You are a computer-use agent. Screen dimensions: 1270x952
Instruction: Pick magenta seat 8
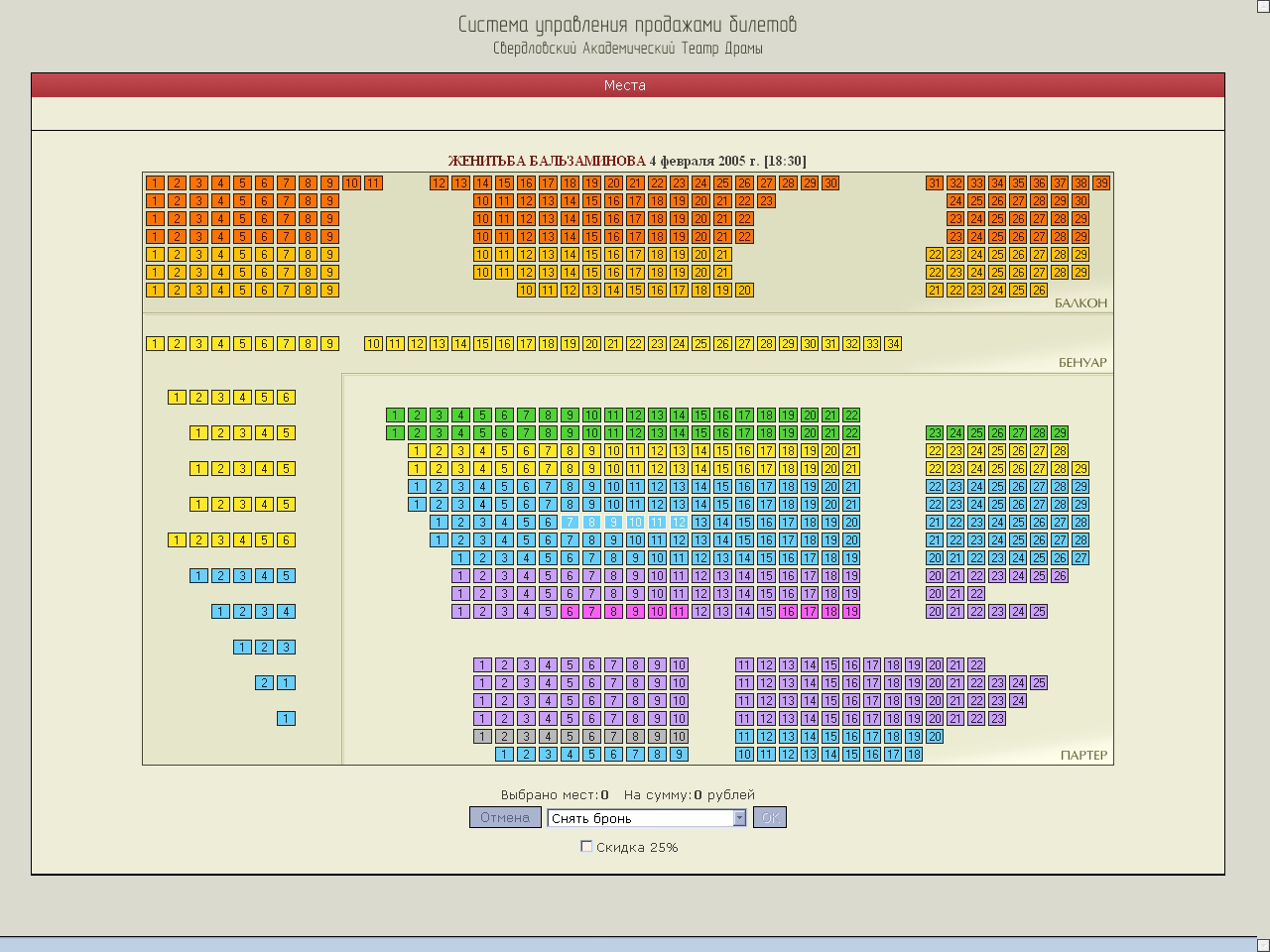[x=613, y=612]
